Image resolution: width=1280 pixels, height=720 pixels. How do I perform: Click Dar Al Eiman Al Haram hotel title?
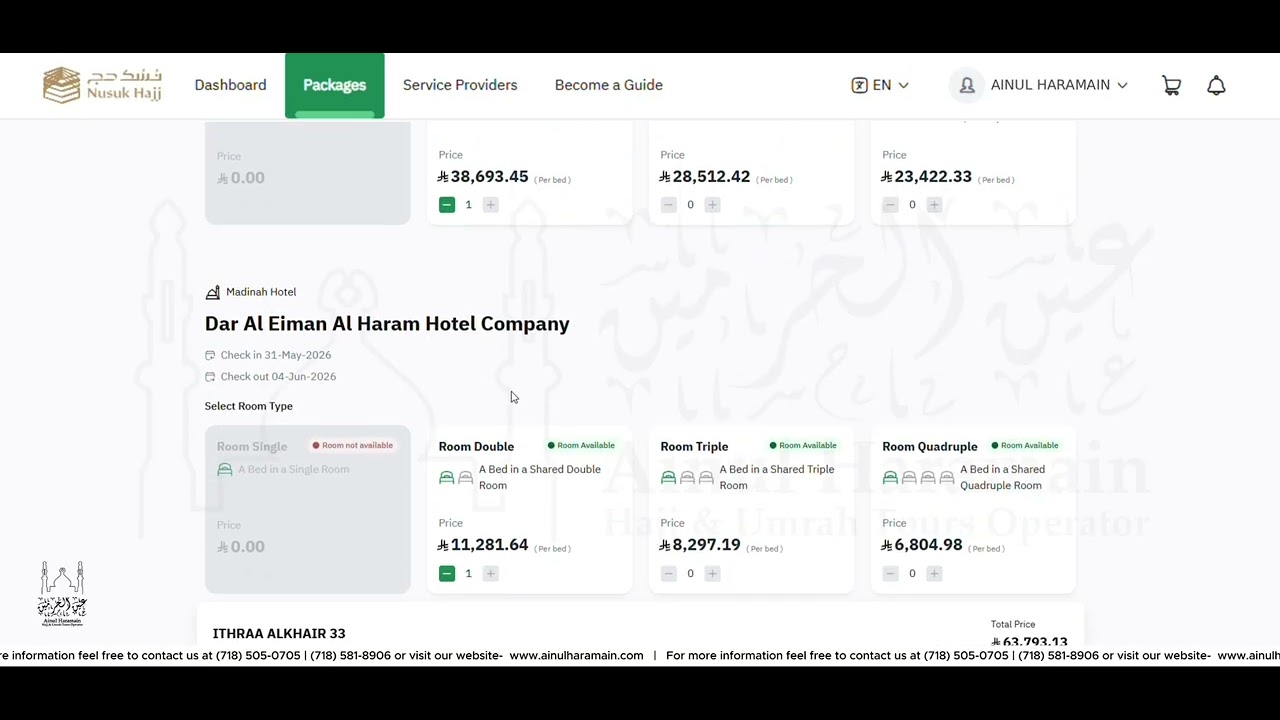(x=387, y=324)
